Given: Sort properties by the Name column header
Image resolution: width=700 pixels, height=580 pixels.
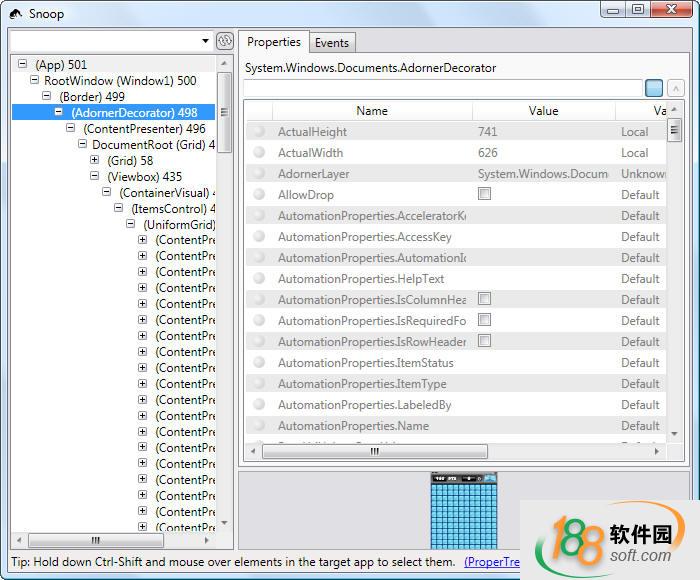Looking at the screenshot, I should coord(372,111).
